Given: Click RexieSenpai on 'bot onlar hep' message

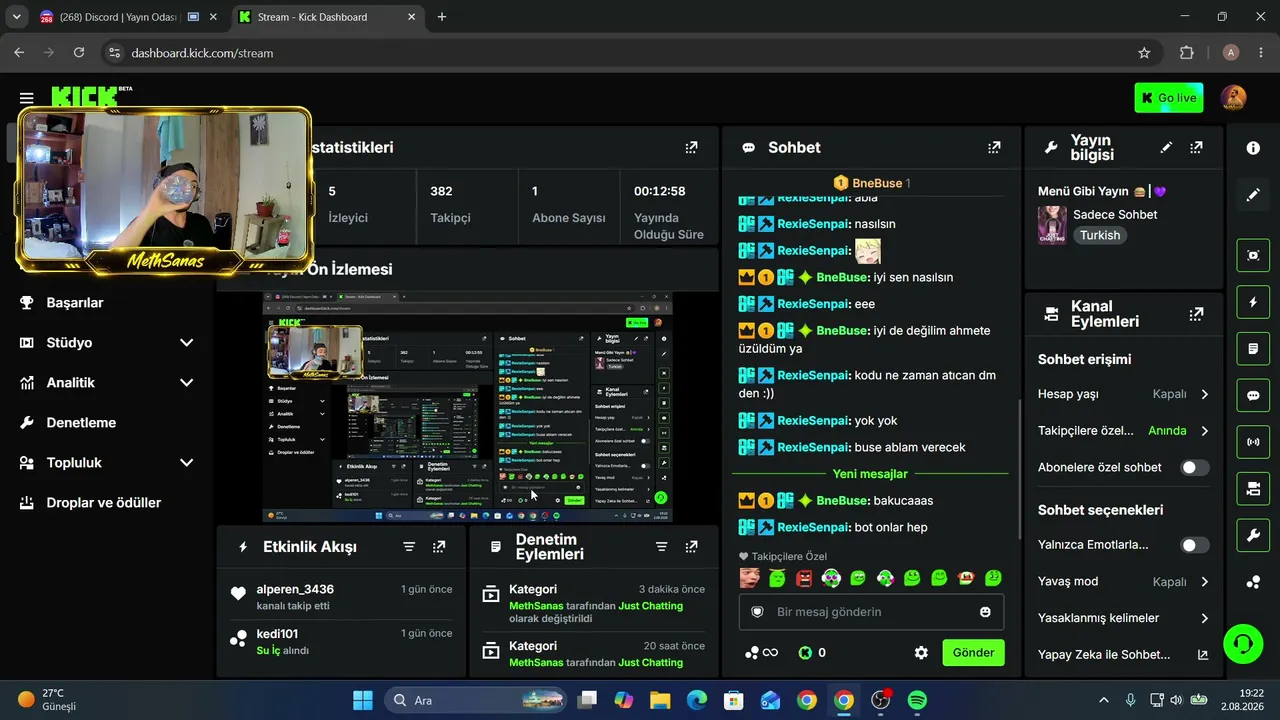Looking at the screenshot, I should (x=813, y=527).
